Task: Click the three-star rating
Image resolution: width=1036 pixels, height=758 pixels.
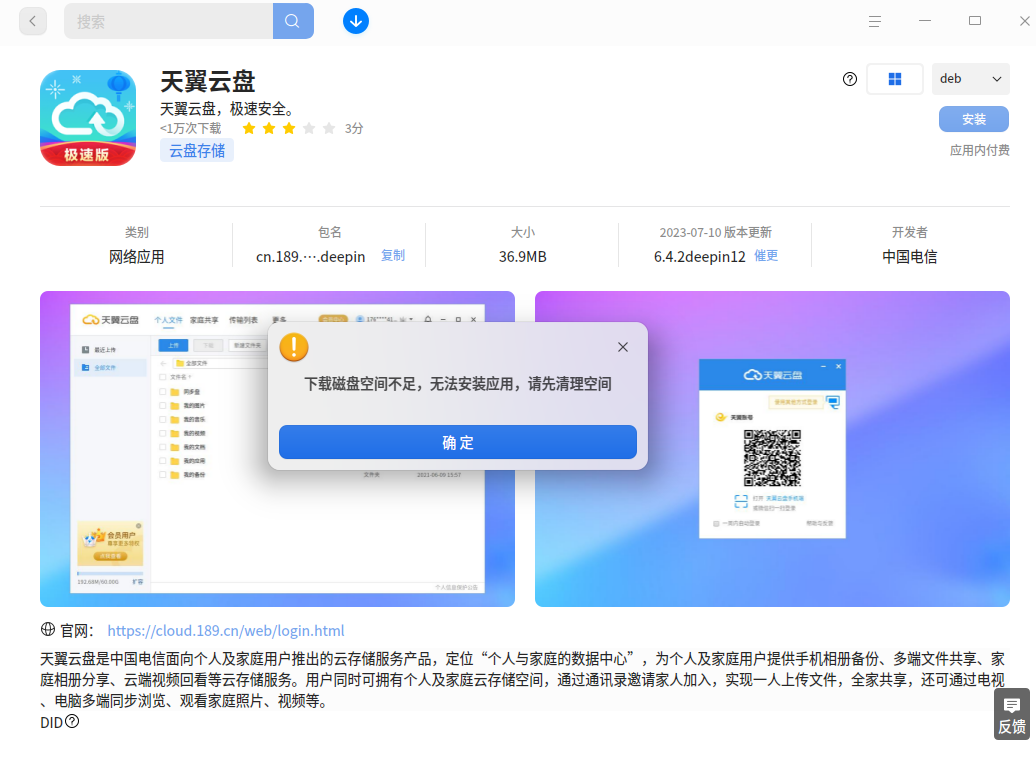Action: (289, 128)
